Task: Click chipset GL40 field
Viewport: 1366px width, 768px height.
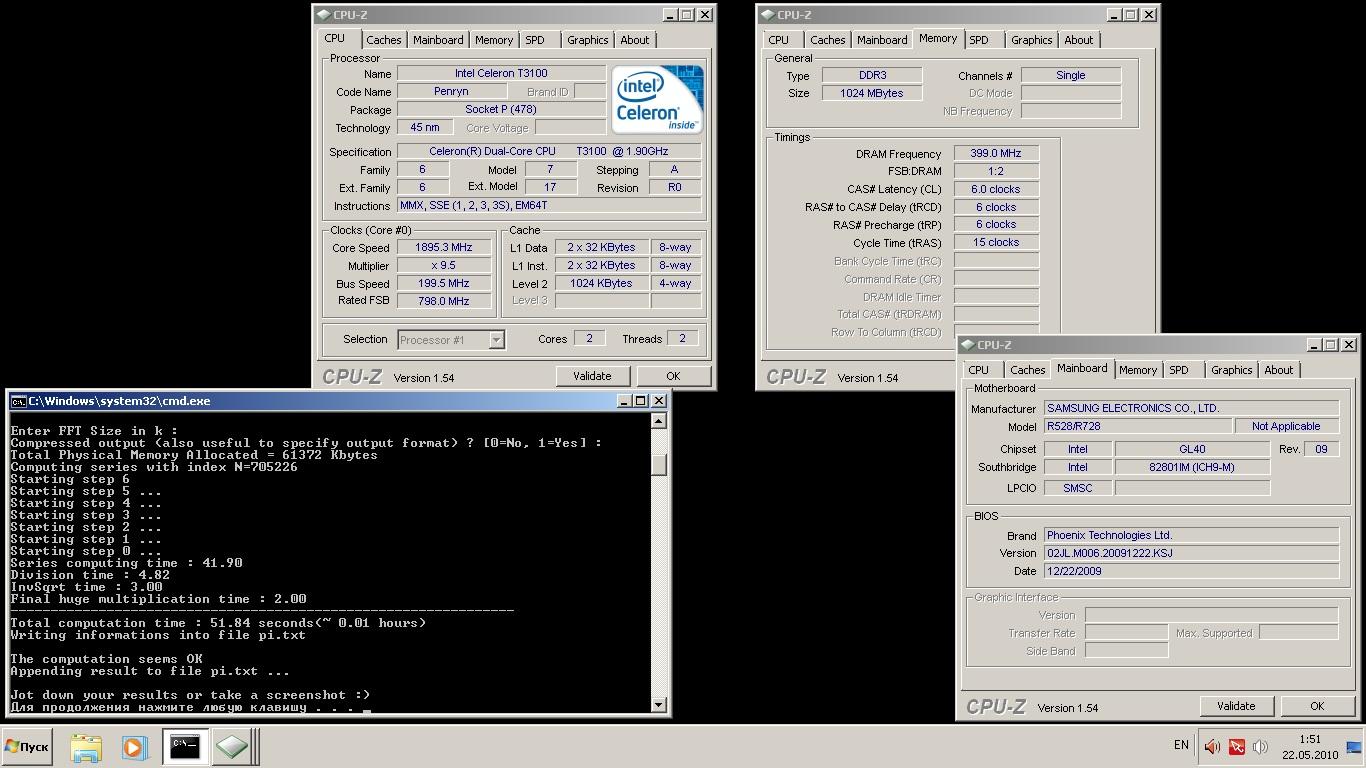Action: pos(1192,449)
